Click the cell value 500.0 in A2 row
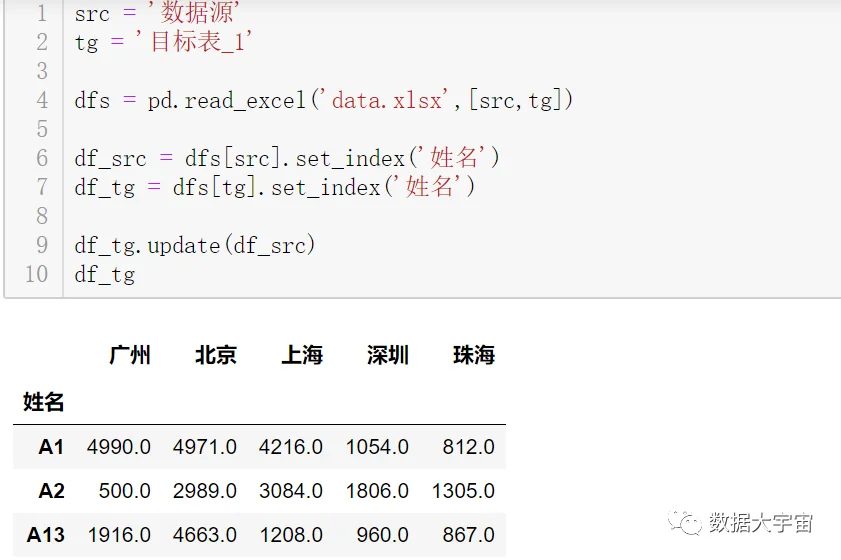 click(124, 491)
